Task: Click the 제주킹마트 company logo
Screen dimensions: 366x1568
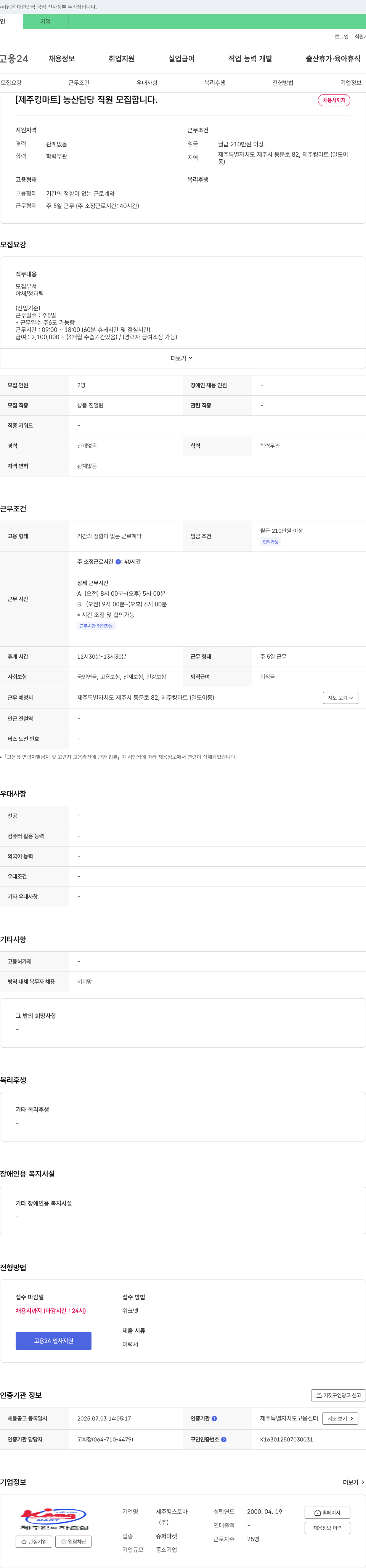Action: pyautogui.click(x=54, y=1519)
